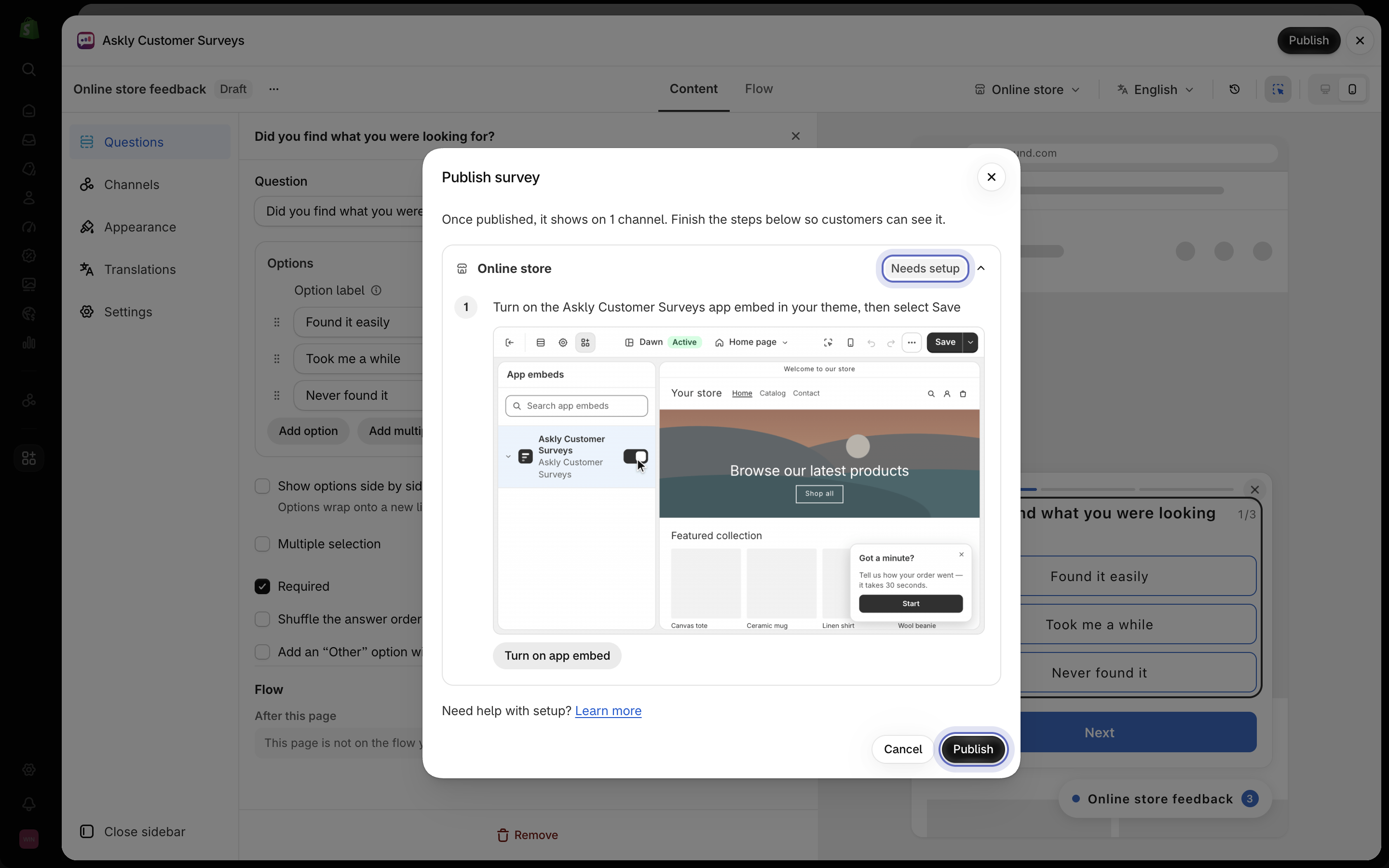1389x868 pixels.
Task: Switch preview to mobile view icon
Action: coord(1352,89)
